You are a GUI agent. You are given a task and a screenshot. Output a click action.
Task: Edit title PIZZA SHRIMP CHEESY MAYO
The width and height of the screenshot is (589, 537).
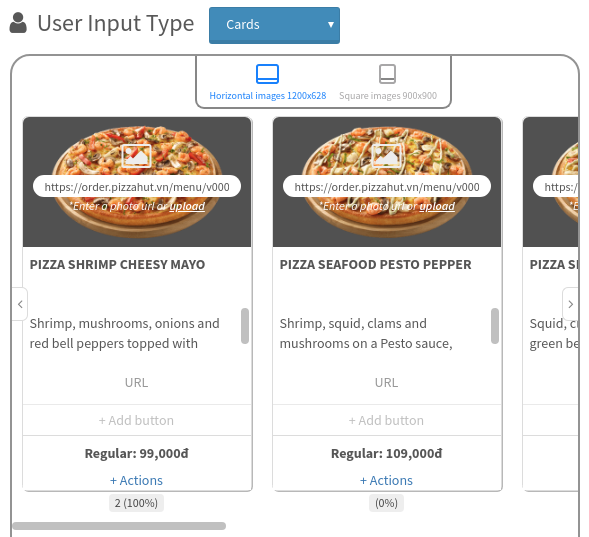tap(117, 264)
